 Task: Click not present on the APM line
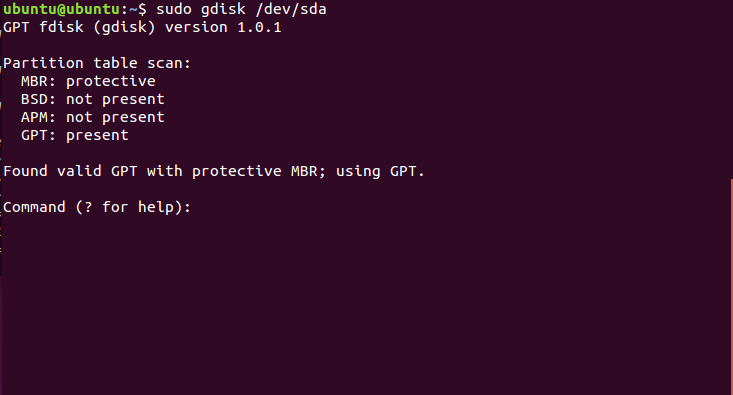115,117
